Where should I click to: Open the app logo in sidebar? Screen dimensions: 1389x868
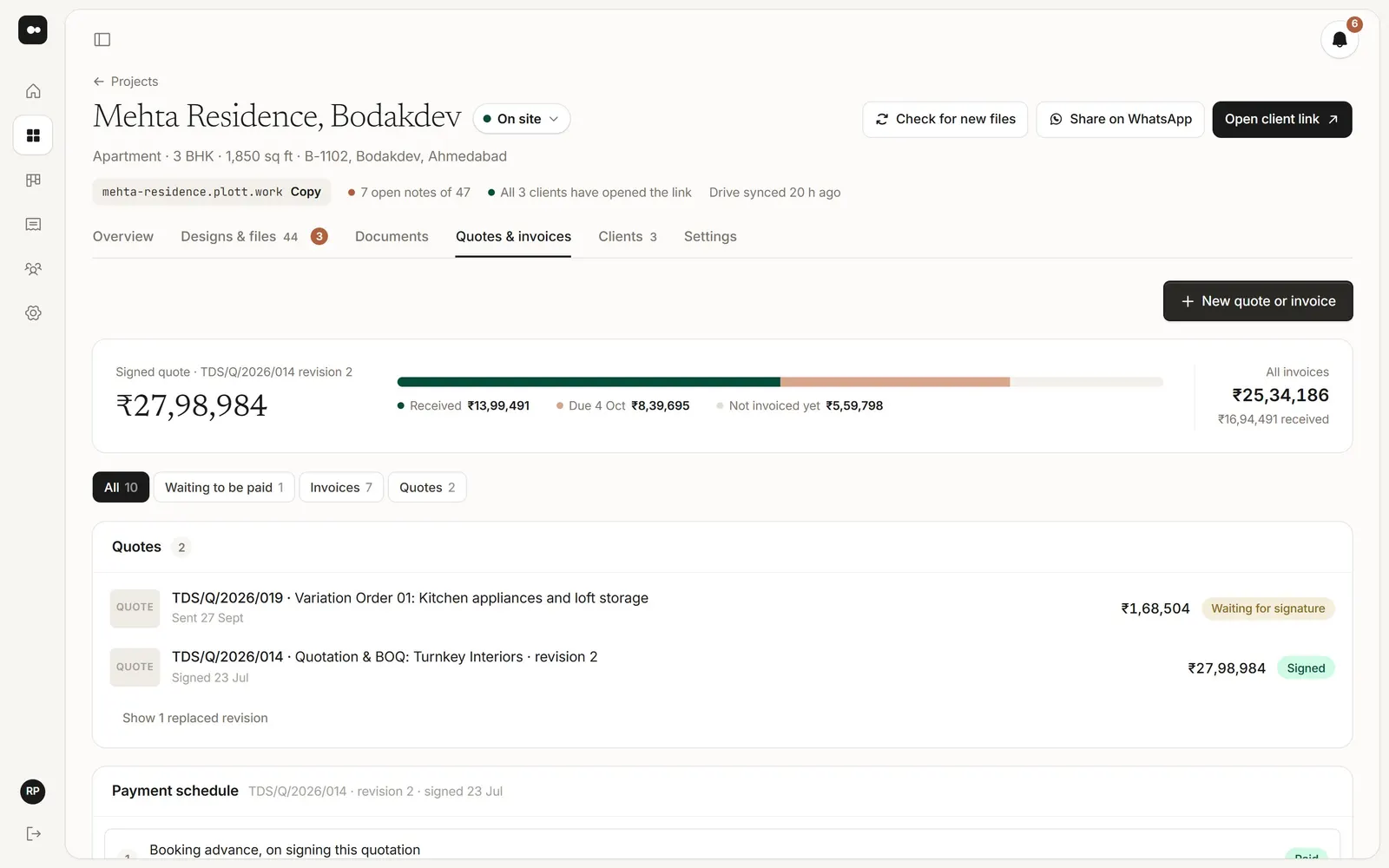point(33,30)
